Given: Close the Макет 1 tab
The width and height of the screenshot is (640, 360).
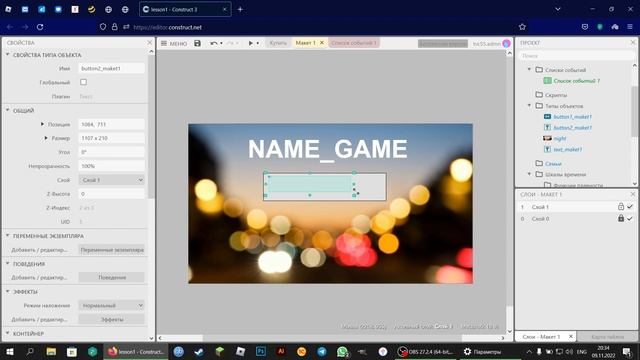Looking at the screenshot, I should (322, 43).
